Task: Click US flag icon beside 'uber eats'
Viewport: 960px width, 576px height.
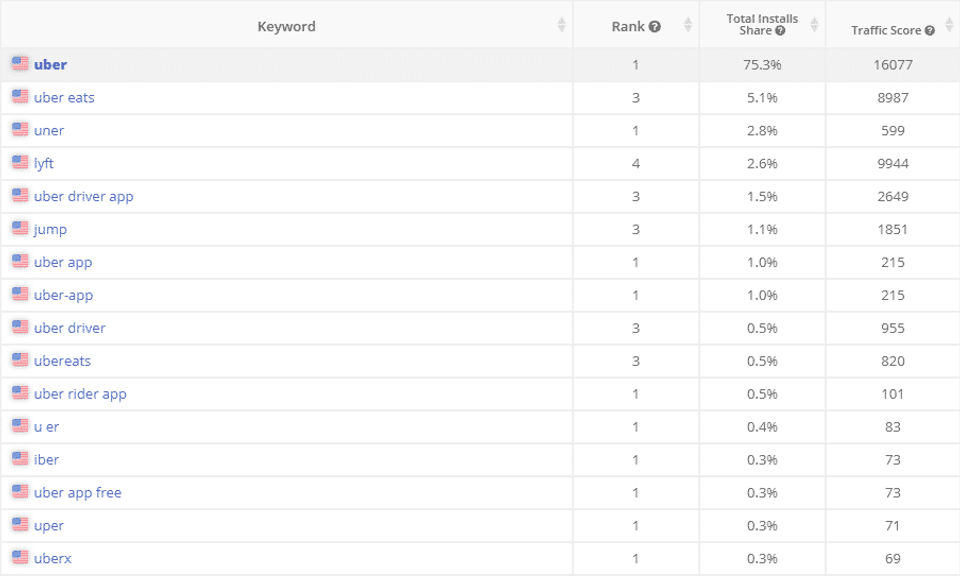Action: [x=20, y=97]
